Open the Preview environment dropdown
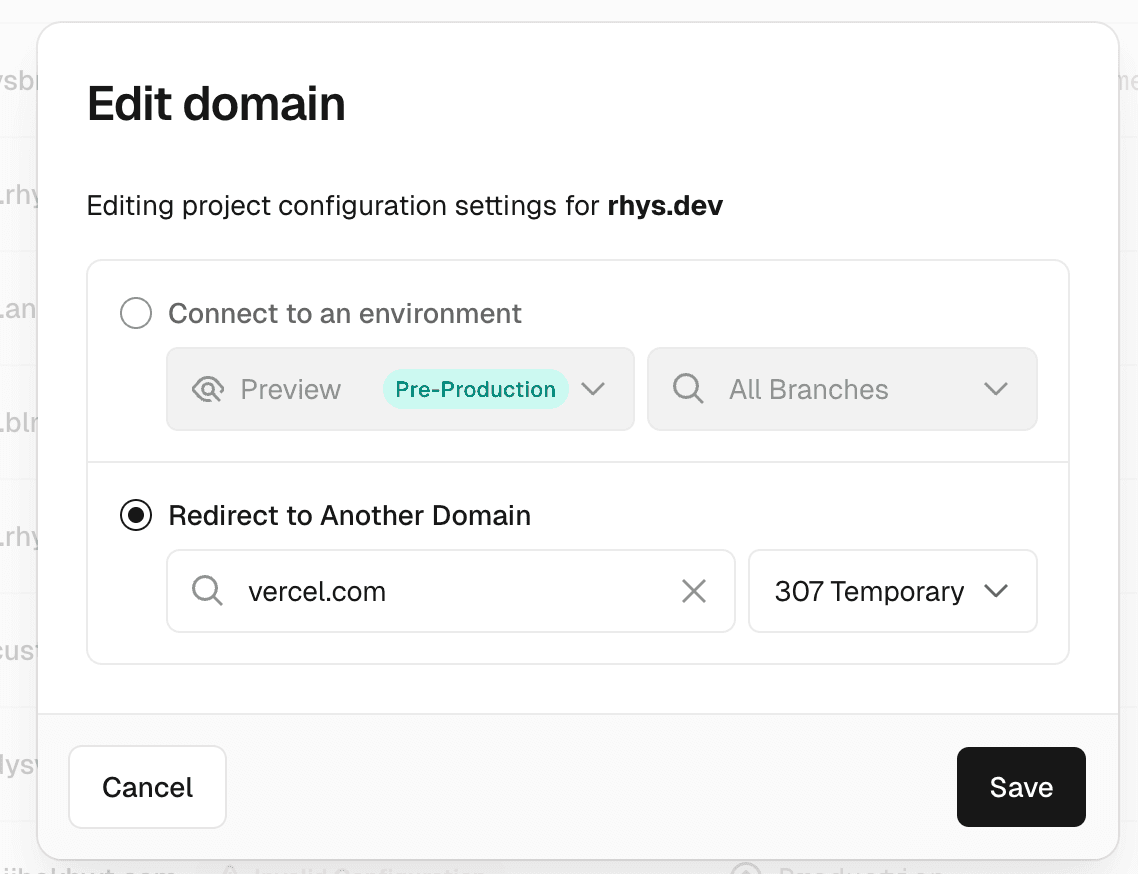The width and height of the screenshot is (1138, 874). pos(400,389)
